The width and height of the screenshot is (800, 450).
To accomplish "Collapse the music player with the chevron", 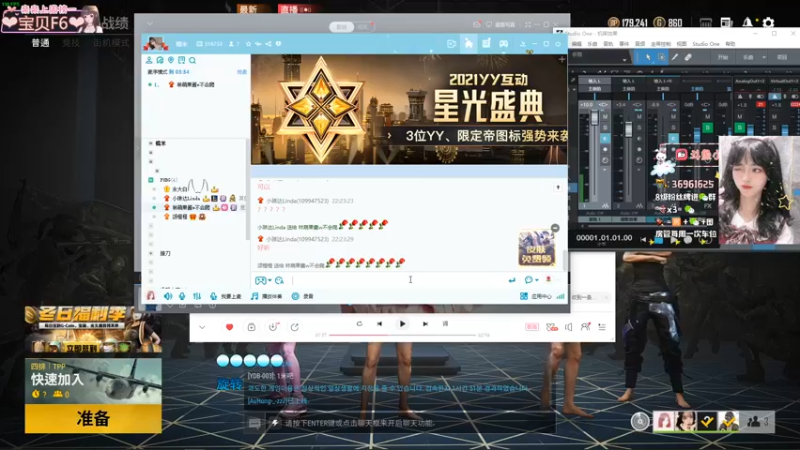I will tap(202, 327).
